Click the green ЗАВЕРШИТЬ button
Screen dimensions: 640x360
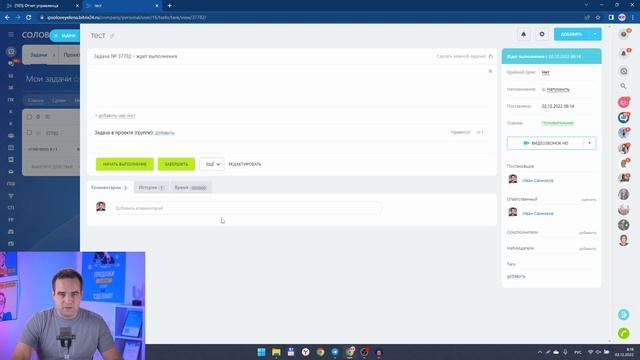click(x=176, y=164)
